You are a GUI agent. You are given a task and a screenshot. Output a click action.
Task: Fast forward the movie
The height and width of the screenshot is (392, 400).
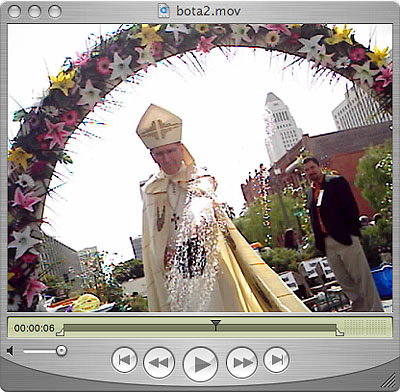point(242,363)
